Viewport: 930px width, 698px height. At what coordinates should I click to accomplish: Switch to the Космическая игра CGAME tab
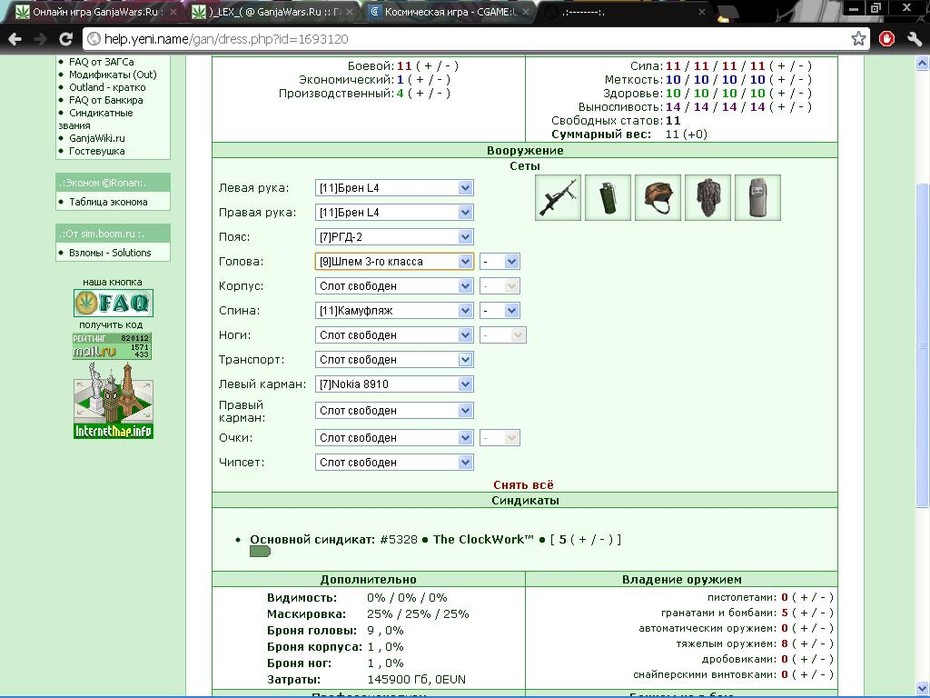[x=450, y=12]
